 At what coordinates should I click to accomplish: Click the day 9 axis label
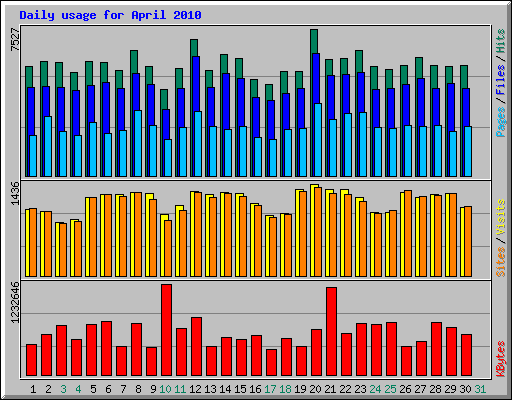pos(153,389)
